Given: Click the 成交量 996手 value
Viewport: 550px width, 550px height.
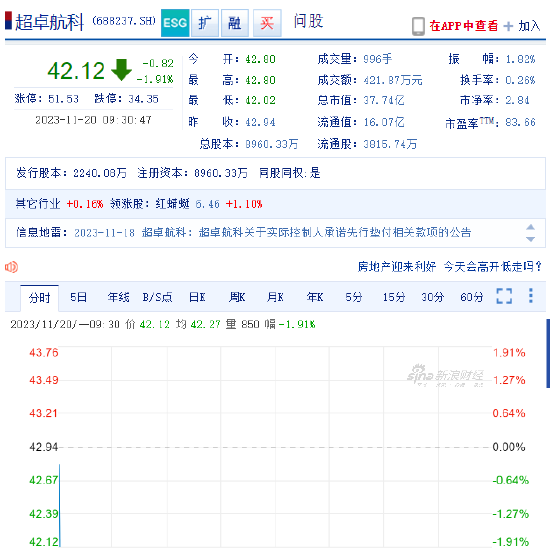Looking at the screenshot, I should pyautogui.click(x=377, y=59).
